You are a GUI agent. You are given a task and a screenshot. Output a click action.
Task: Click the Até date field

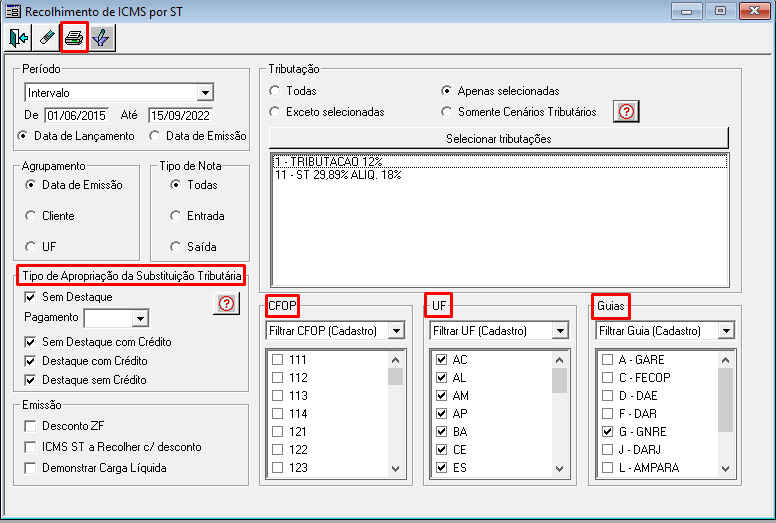(x=180, y=115)
